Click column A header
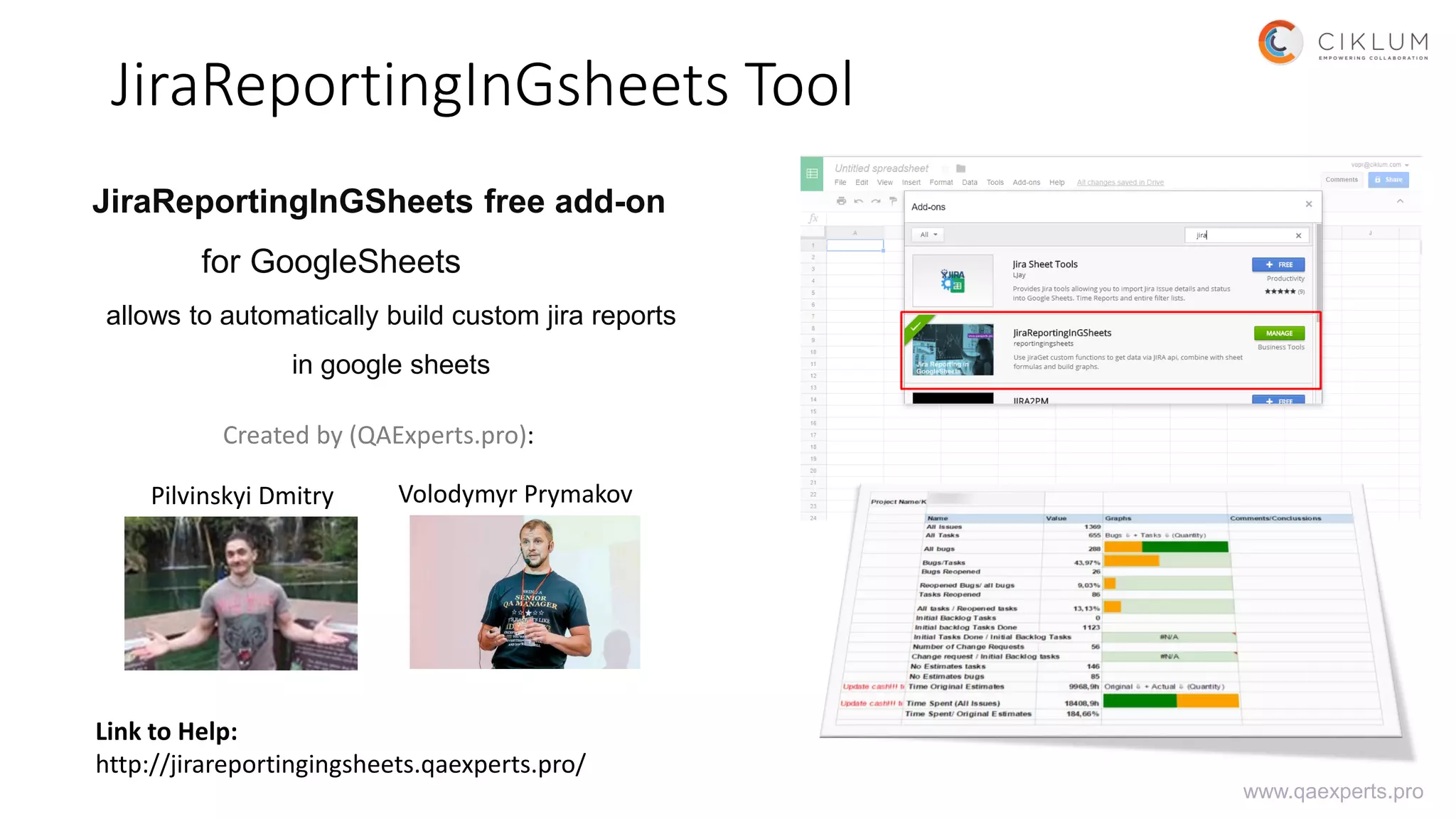 coord(855,232)
